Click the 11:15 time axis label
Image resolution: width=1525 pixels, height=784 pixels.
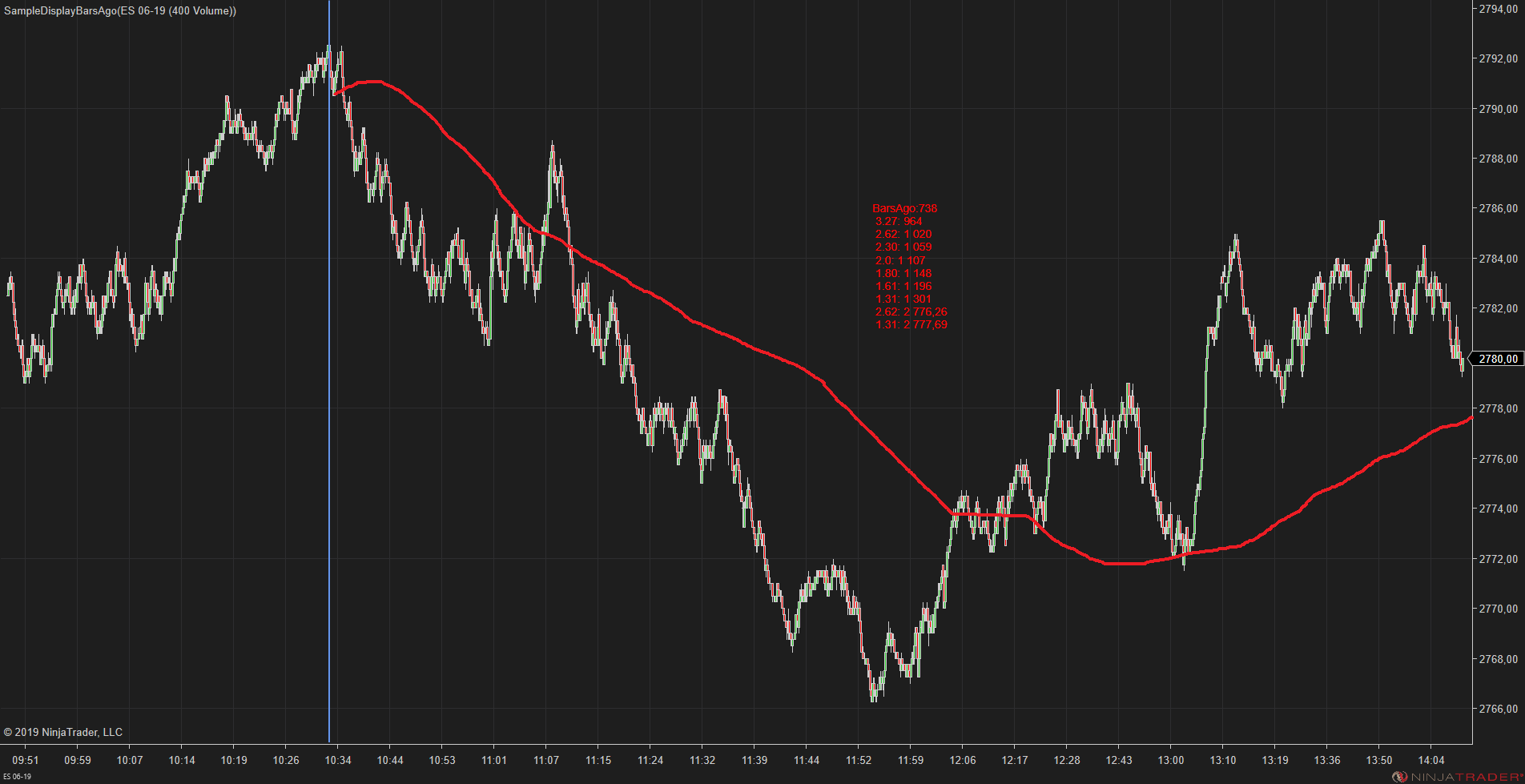click(598, 760)
